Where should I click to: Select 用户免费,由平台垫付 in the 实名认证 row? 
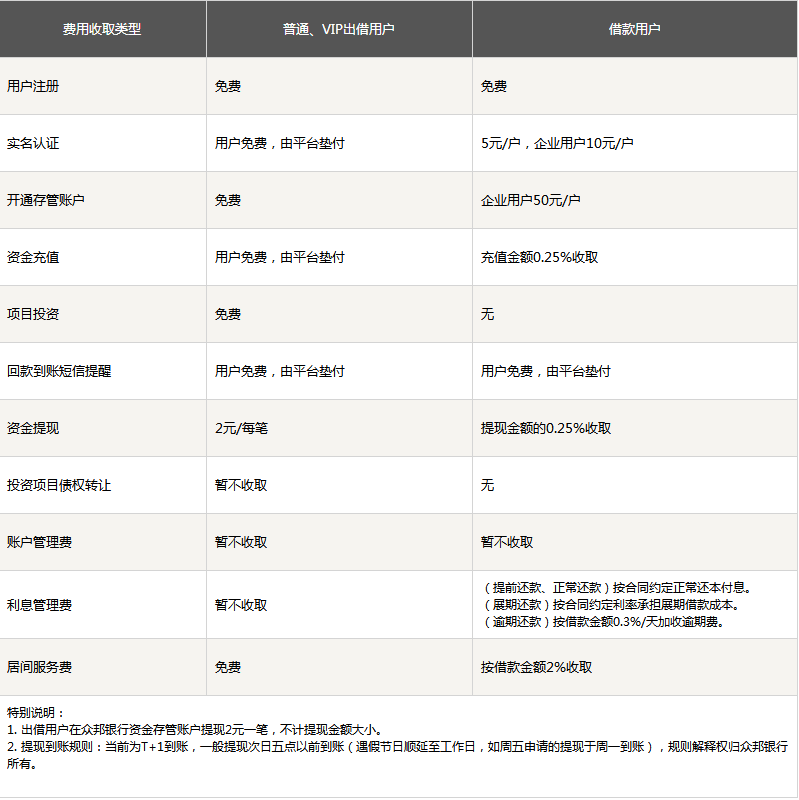tap(280, 143)
